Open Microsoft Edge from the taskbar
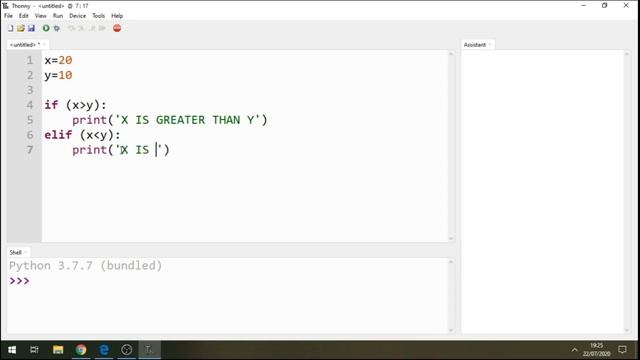 pyautogui.click(x=104, y=350)
